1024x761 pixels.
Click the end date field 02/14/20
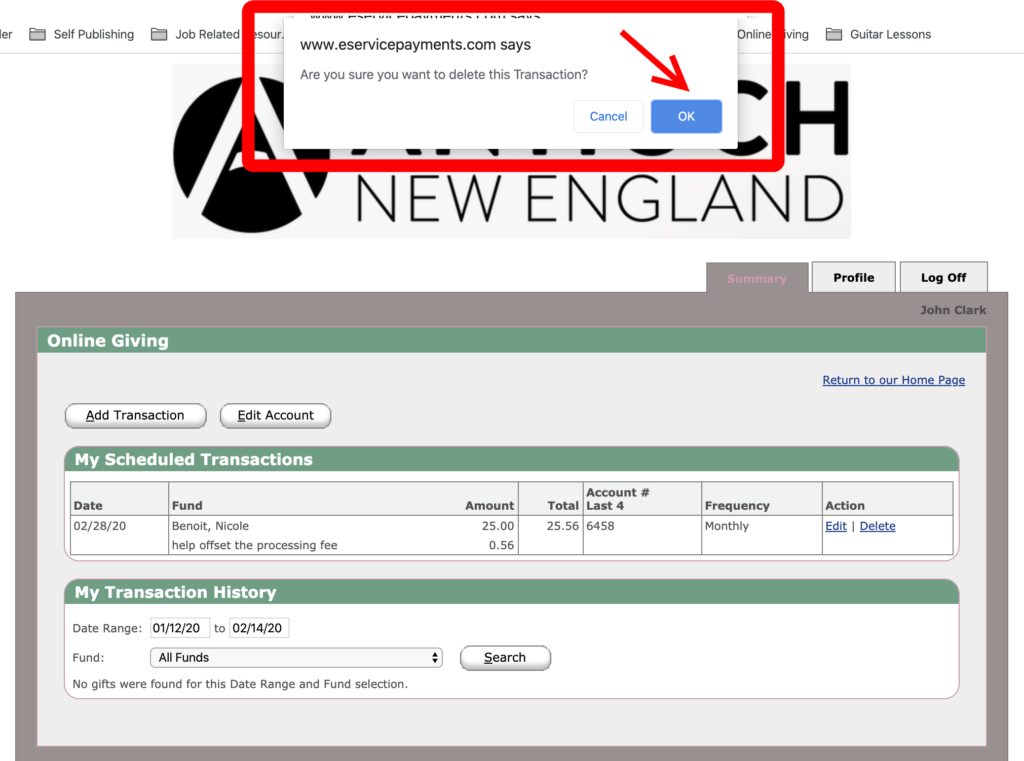259,628
